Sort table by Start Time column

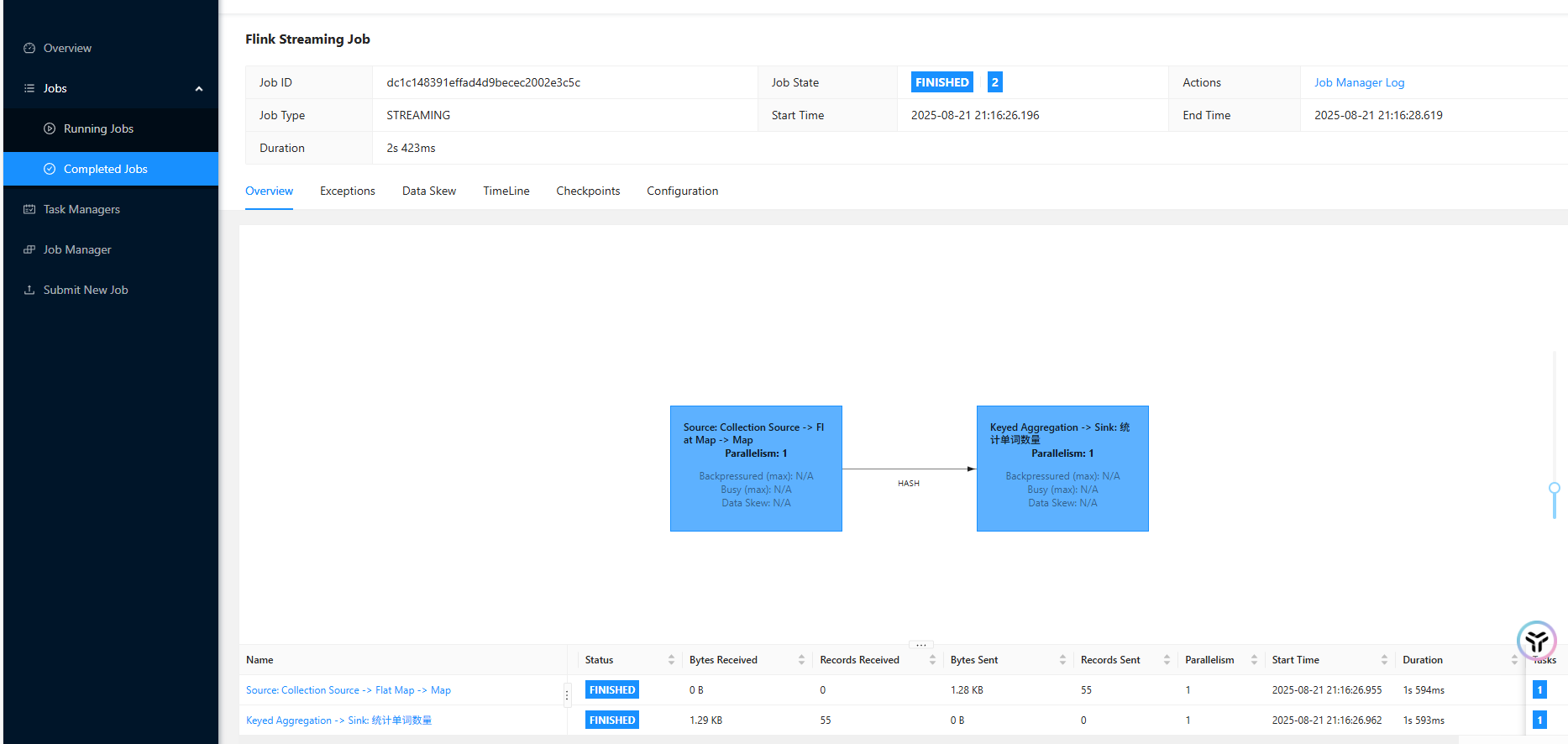(x=1384, y=660)
